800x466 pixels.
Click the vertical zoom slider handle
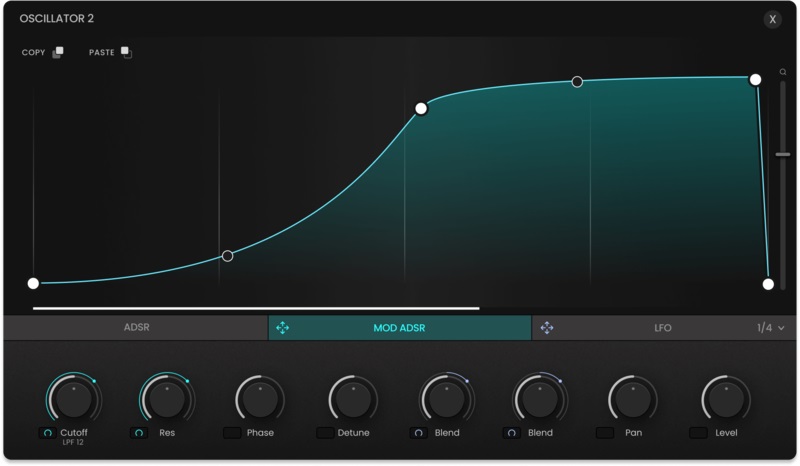click(x=783, y=154)
